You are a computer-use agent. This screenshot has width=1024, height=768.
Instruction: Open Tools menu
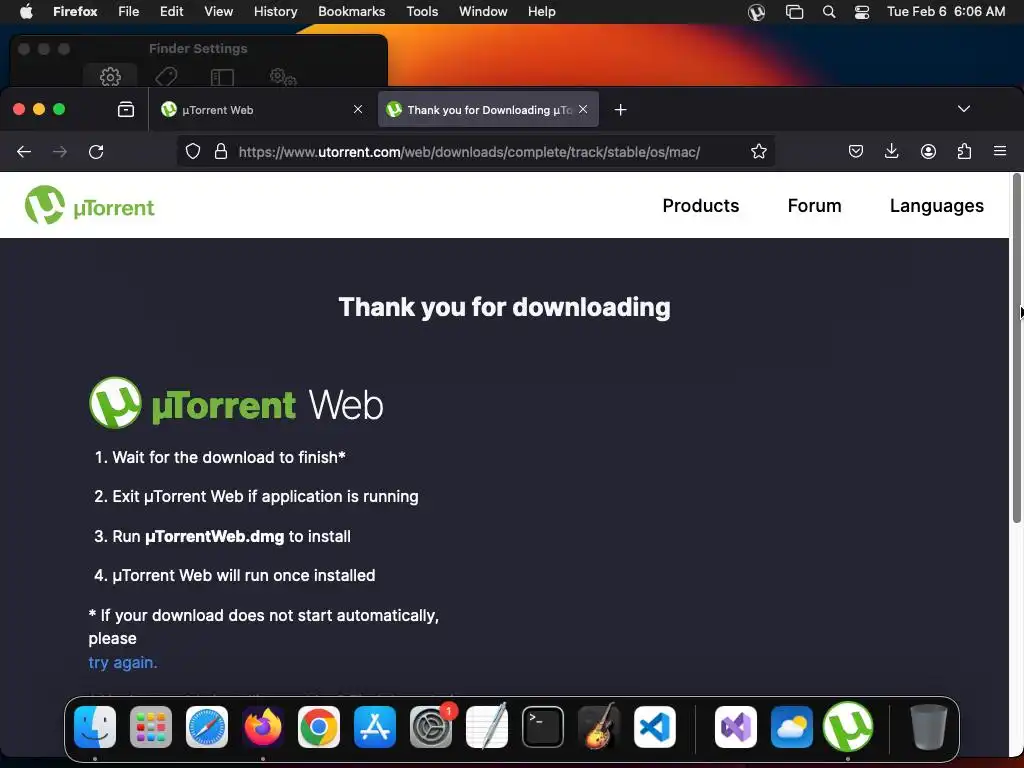pos(422,11)
